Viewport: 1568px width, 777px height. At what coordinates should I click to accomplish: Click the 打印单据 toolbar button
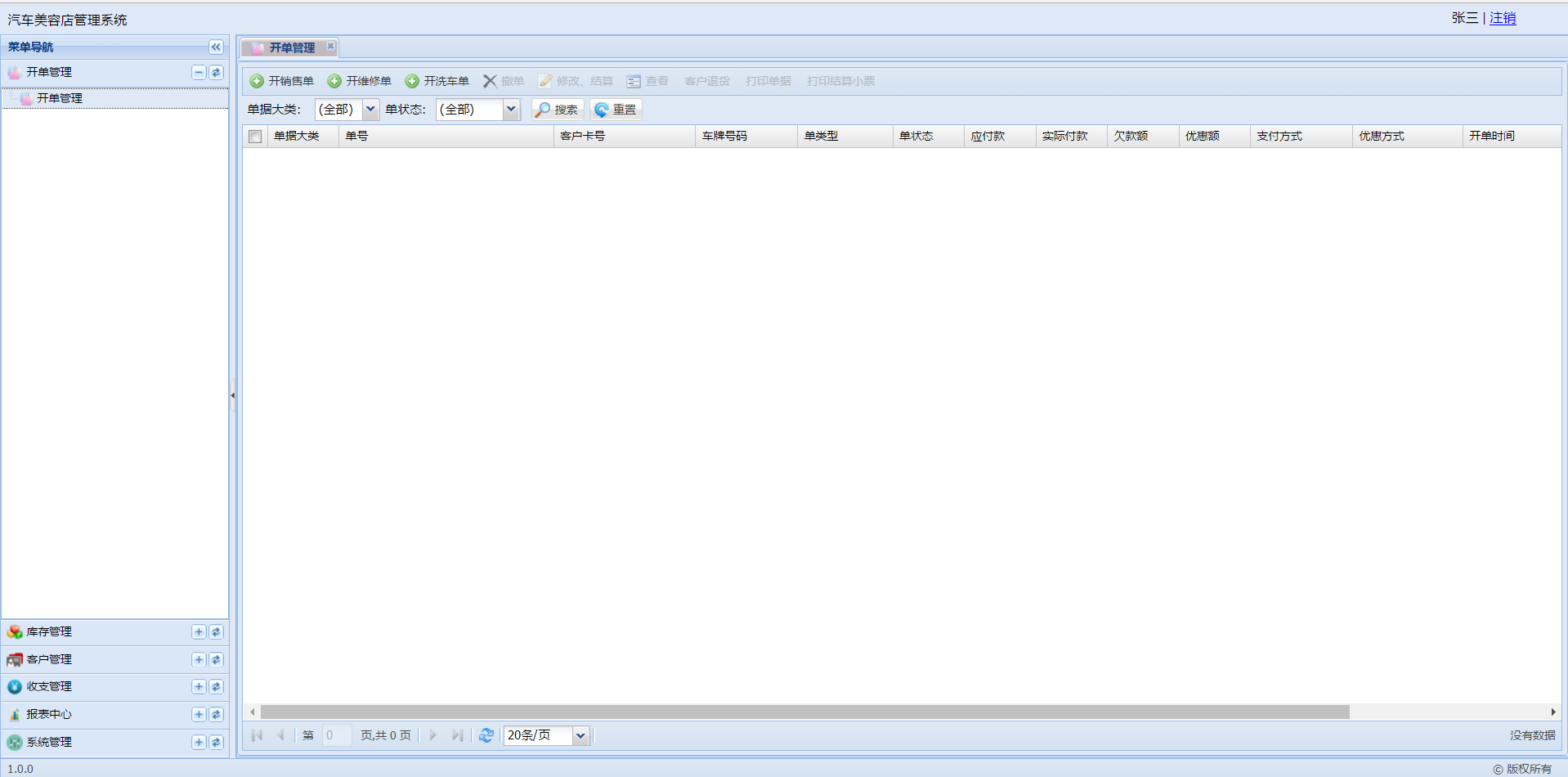coord(768,81)
